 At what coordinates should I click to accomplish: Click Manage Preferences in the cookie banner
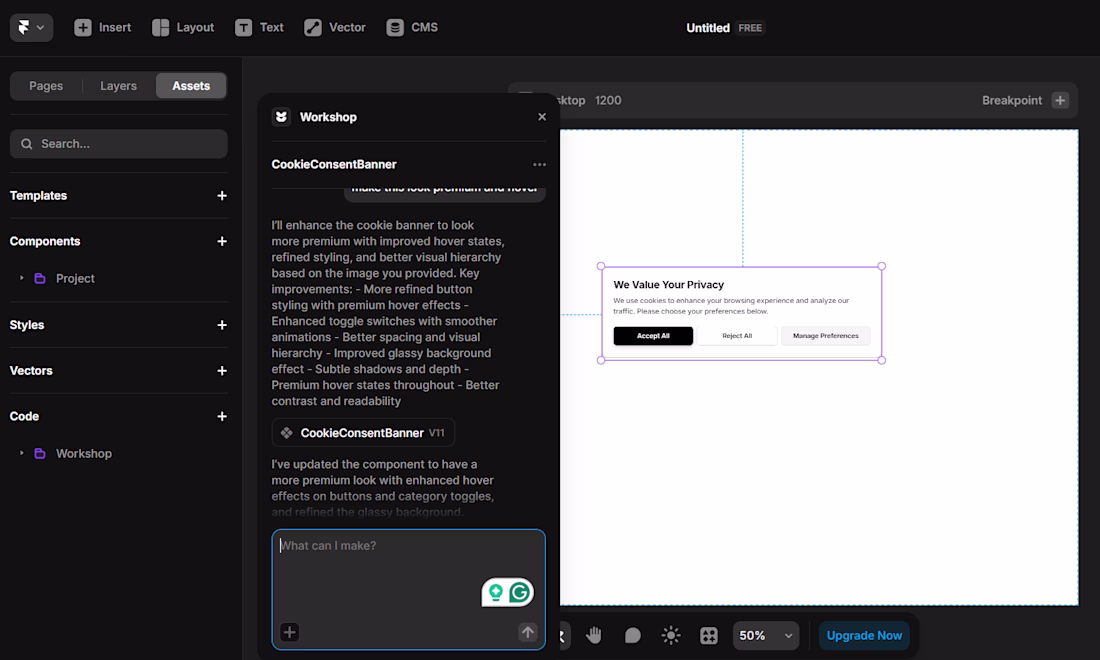pos(826,336)
